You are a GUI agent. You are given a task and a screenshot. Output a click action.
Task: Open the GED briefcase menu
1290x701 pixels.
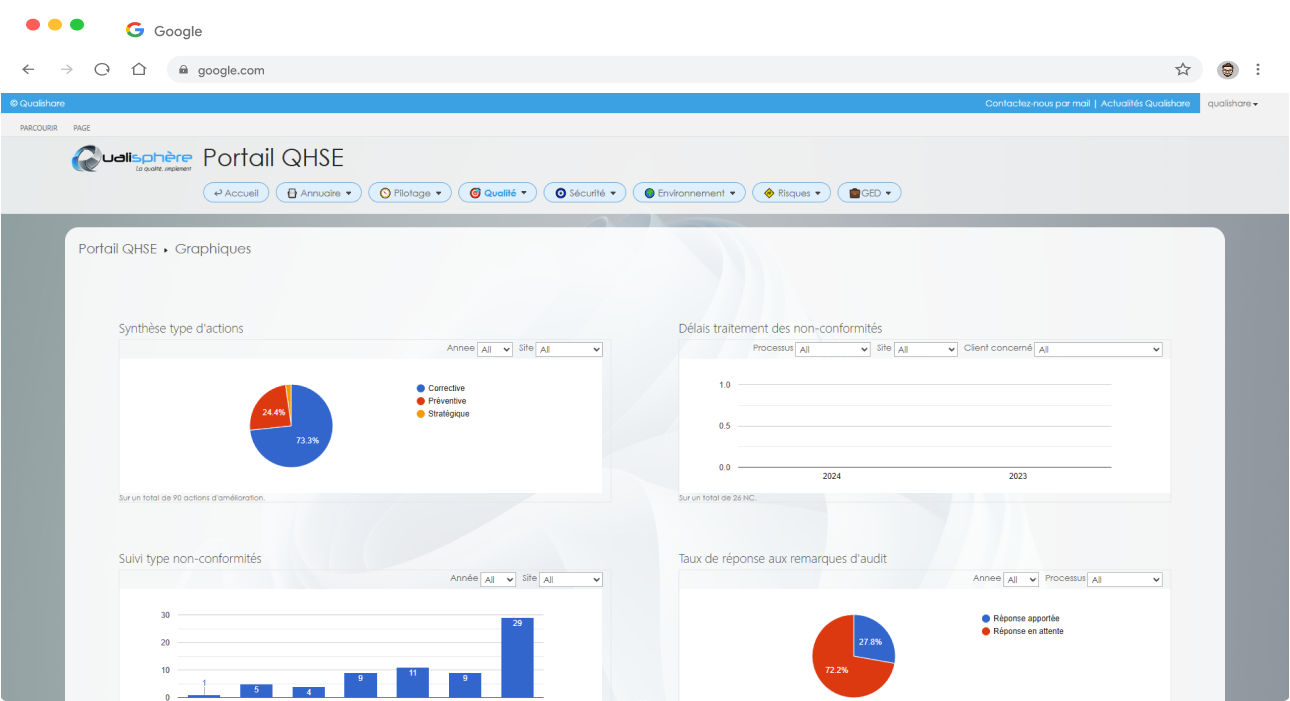point(869,193)
